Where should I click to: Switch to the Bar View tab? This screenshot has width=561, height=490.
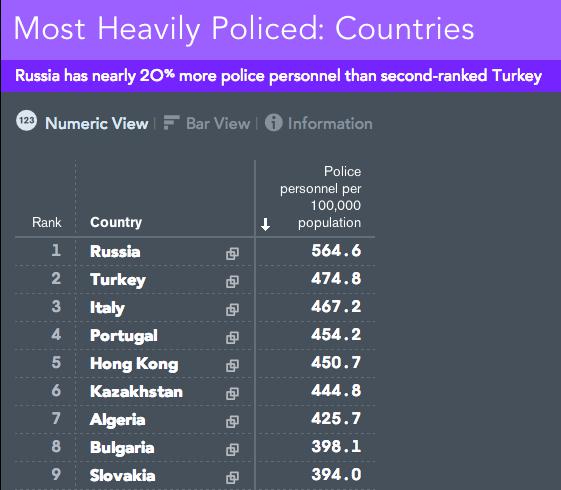coord(218,123)
